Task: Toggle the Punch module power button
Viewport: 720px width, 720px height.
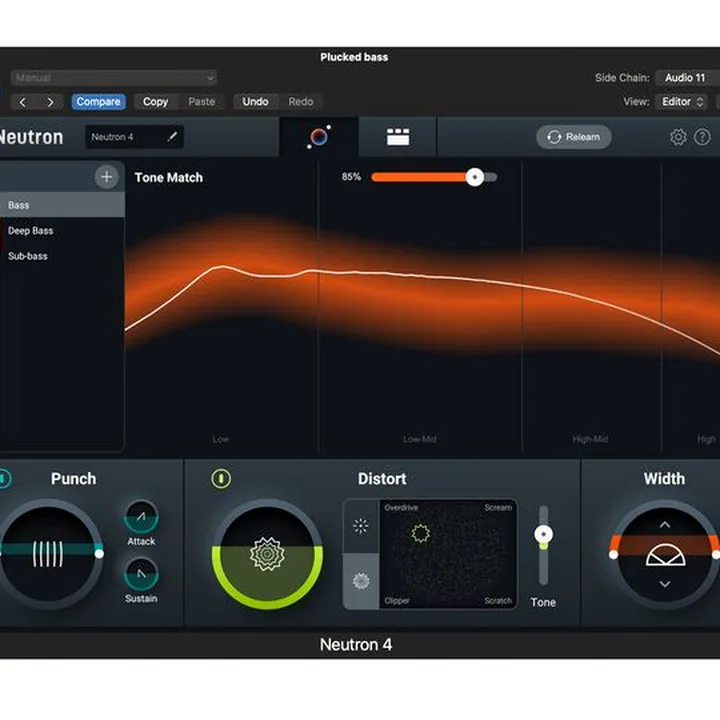Action: tap(4, 478)
